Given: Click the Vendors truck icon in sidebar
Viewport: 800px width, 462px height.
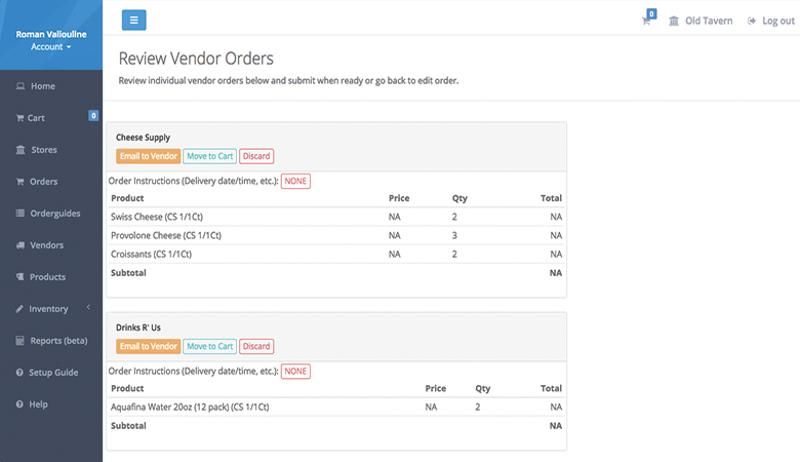Looking at the screenshot, I should coord(20,245).
